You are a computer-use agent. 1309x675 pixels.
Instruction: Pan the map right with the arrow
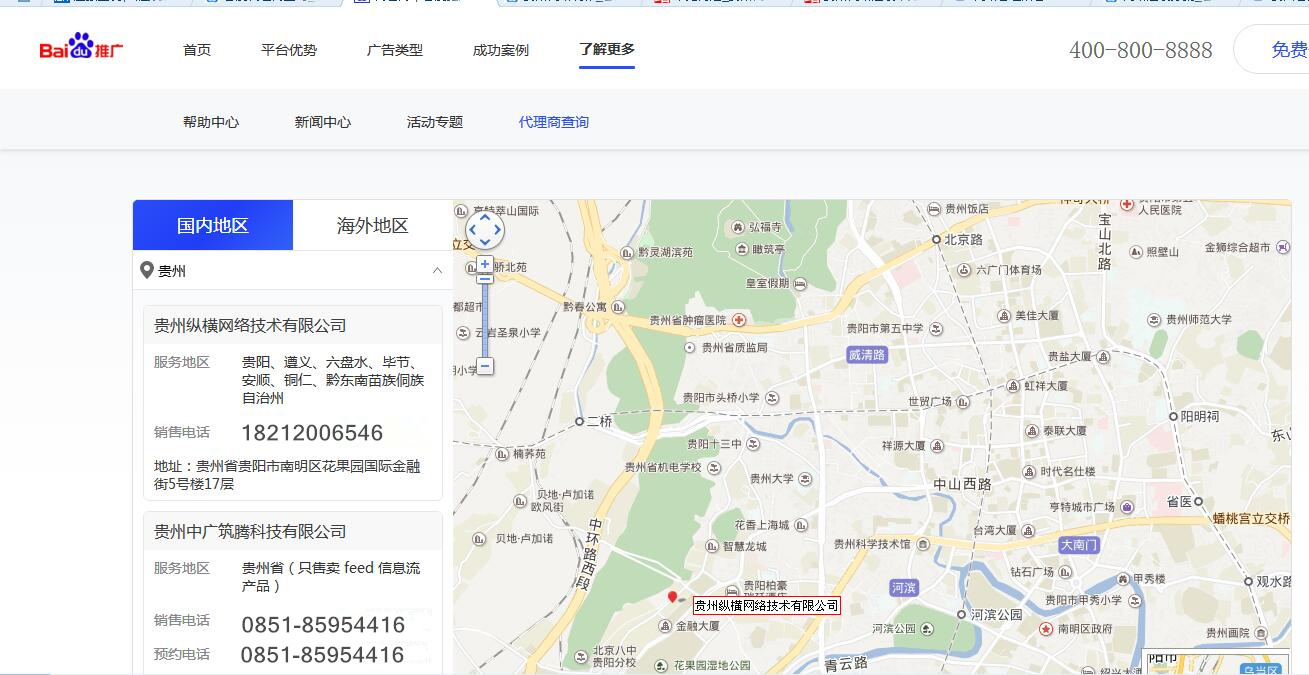(x=497, y=231)
